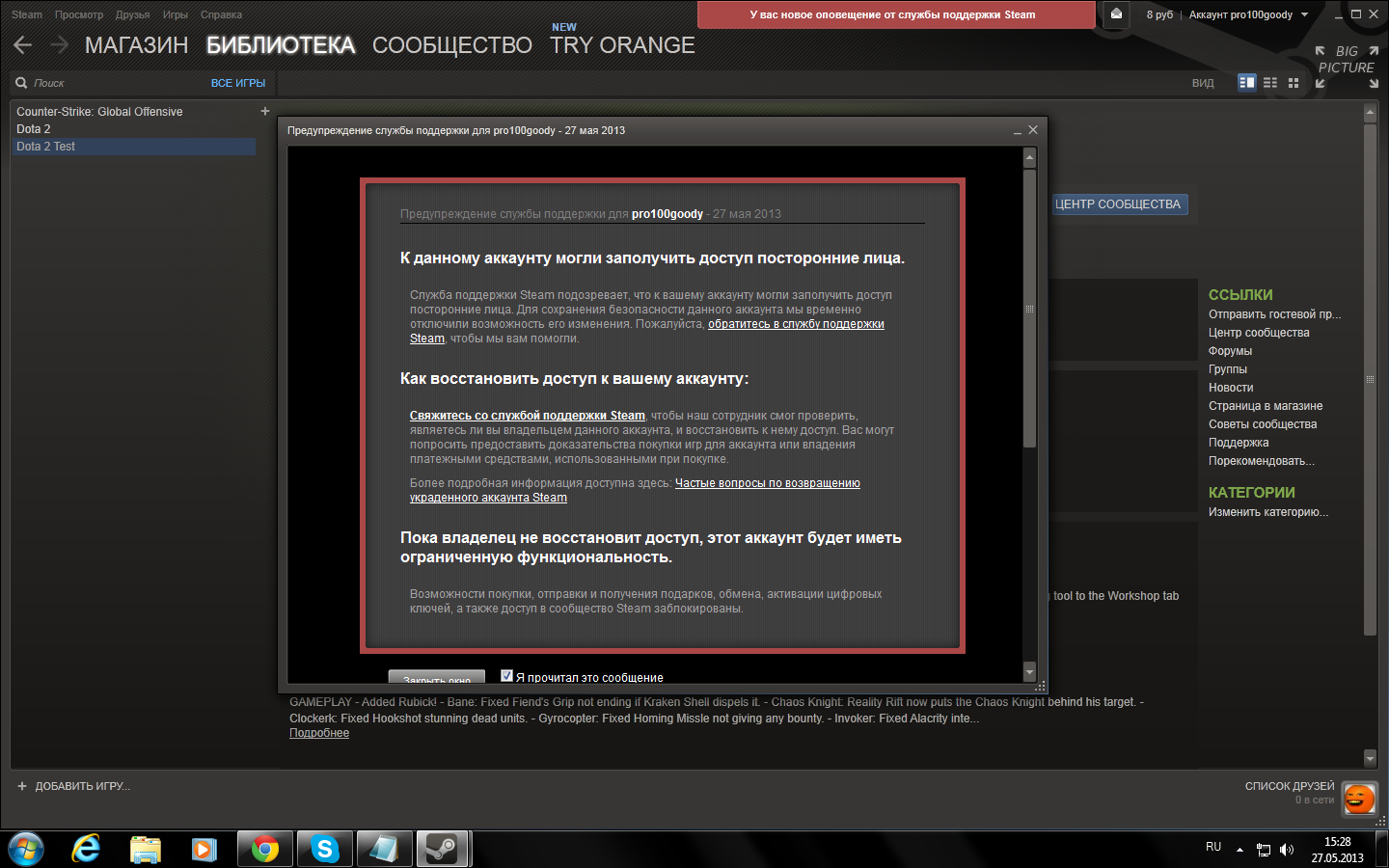The width and height of the screenshot is (1389, 868).
Task: Open 'СПИСОК ДРУЗЕЙ' label
Action: tap(1290, 786)
